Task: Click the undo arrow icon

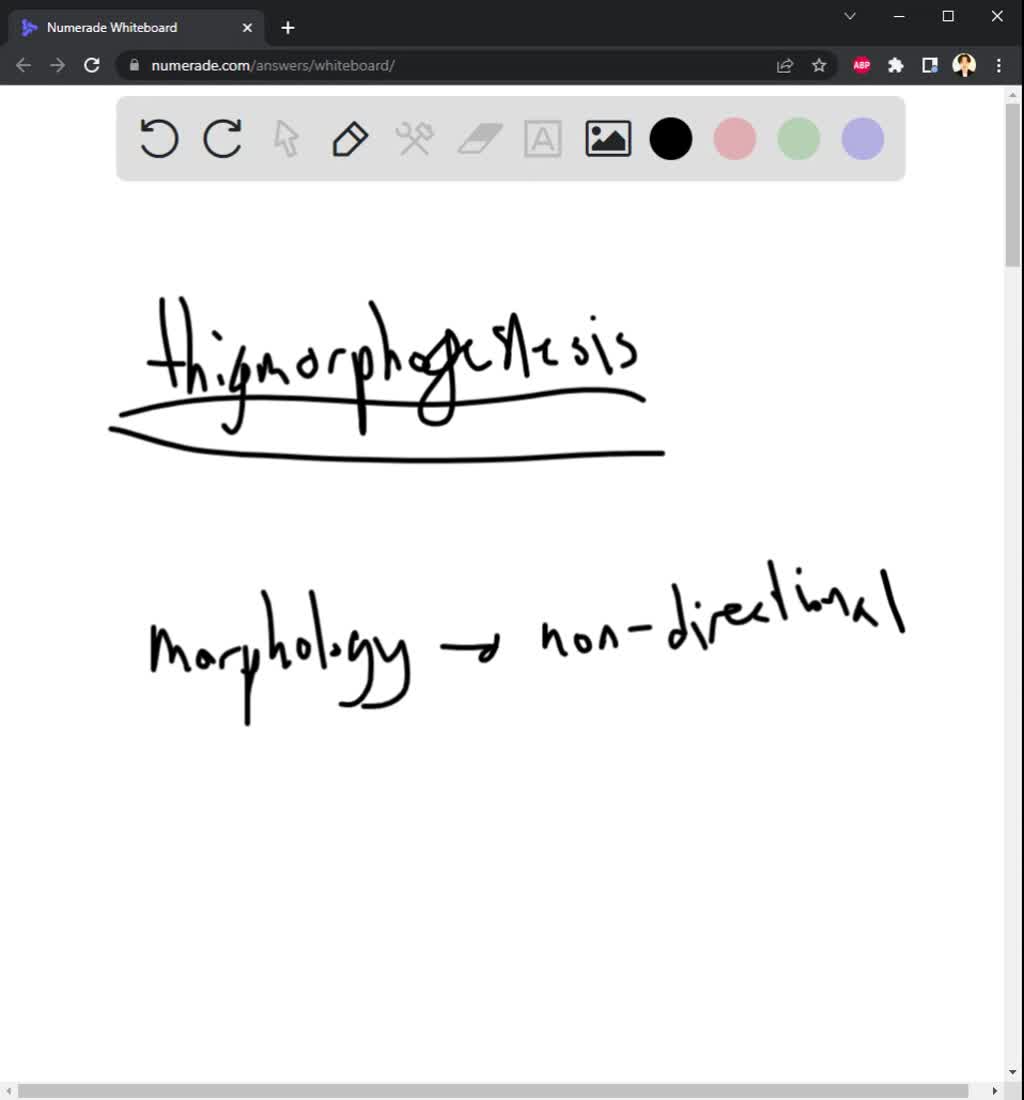Action: click(158, 139)
